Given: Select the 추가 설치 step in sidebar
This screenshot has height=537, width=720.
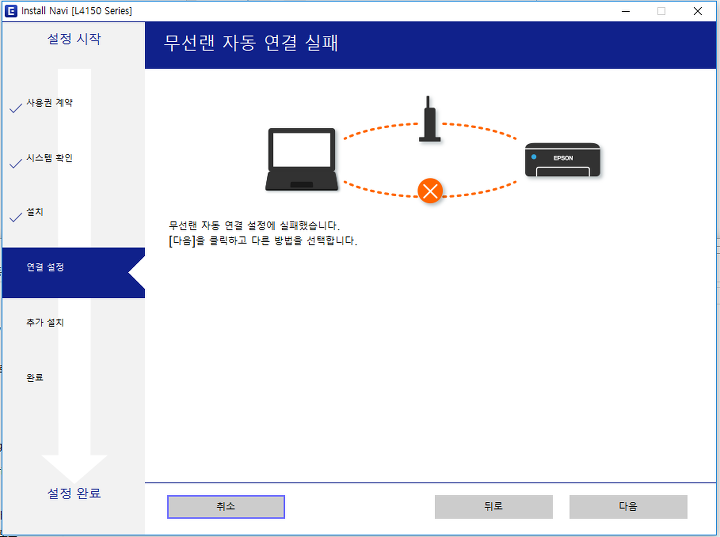Looking at the screenshot, I should click(45, 323).
